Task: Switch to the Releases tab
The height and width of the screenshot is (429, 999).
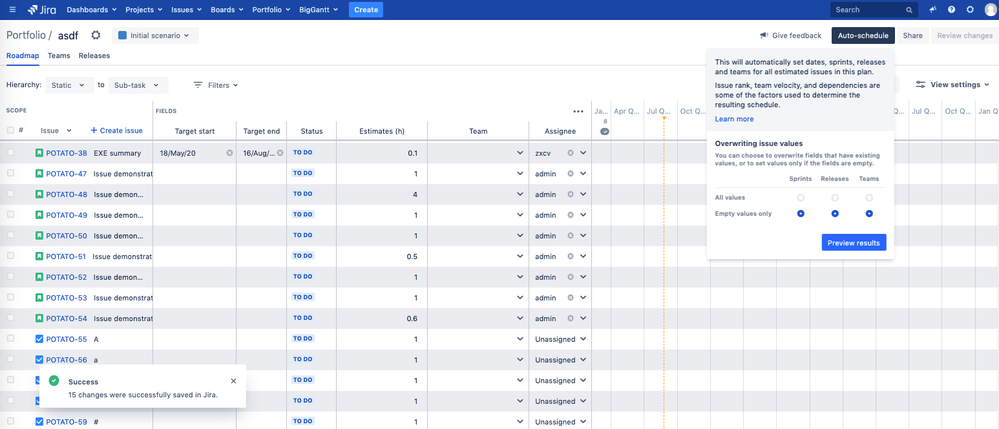Action: 94,55
